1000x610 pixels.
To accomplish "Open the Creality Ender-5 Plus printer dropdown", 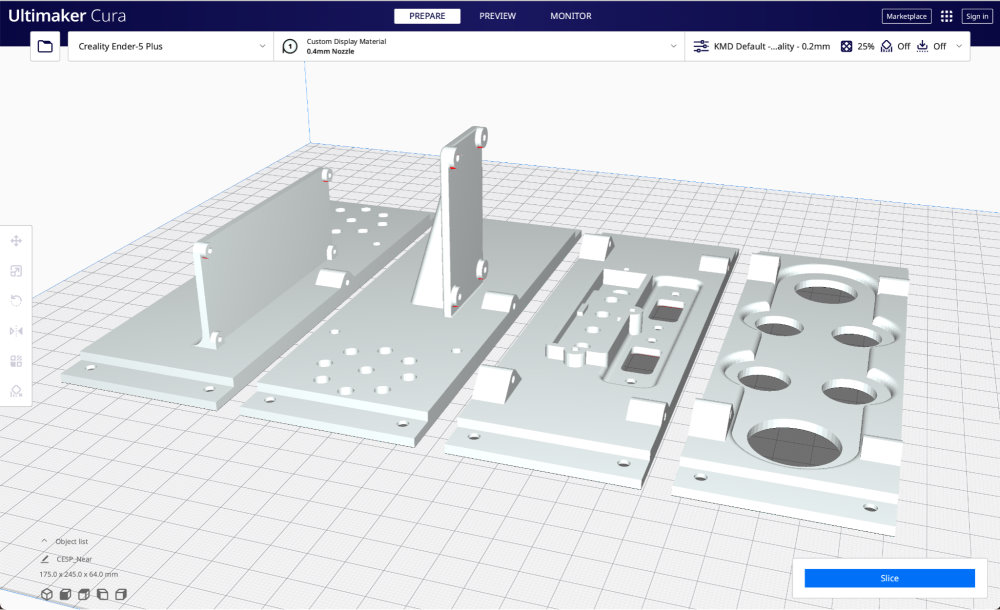I will (x=170, y=46).
